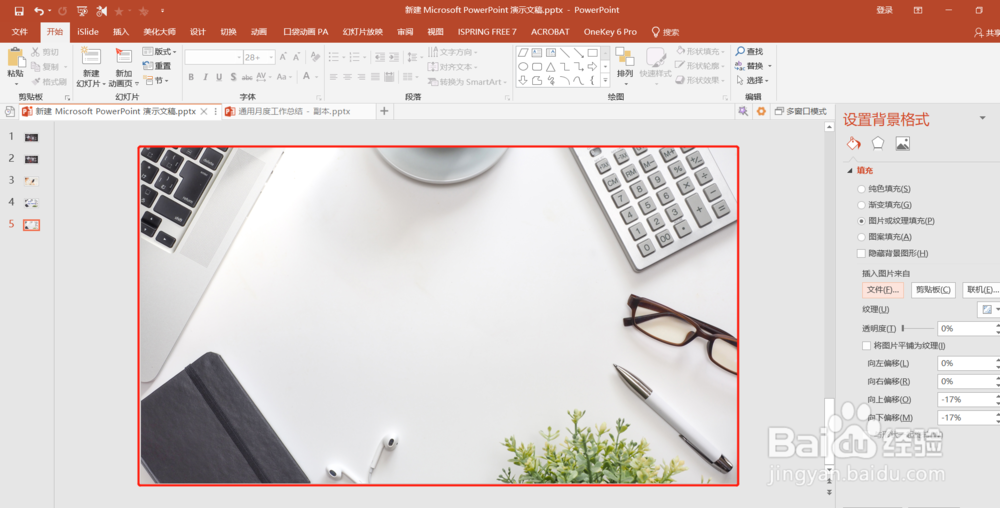The image size is (1000, 508).
Task: Click the File (文件(F)...) insert picture button
Action: pyautogui.click(x=883, y=290)
